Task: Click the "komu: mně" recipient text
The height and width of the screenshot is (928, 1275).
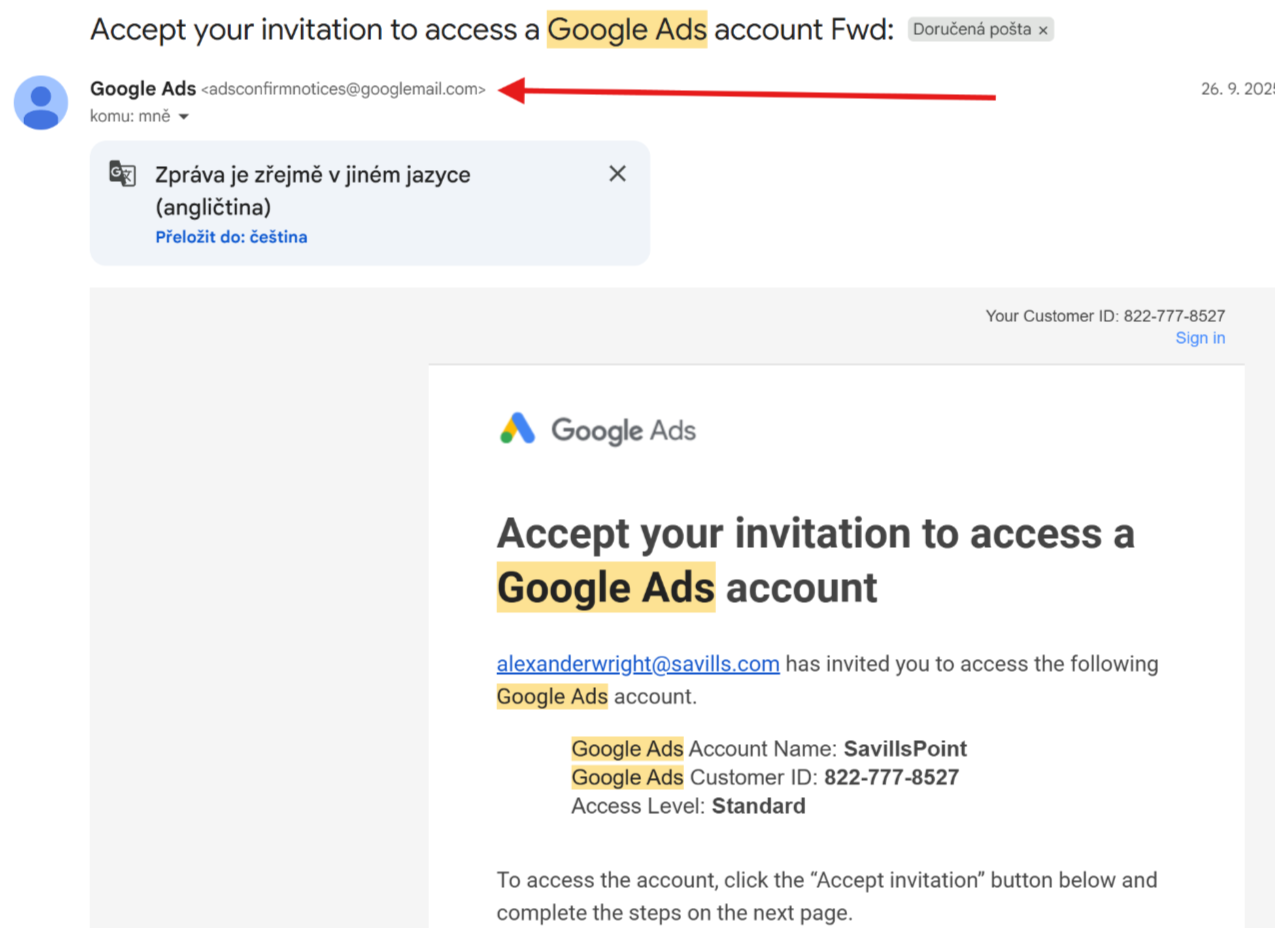Action: tap(130, 117)
